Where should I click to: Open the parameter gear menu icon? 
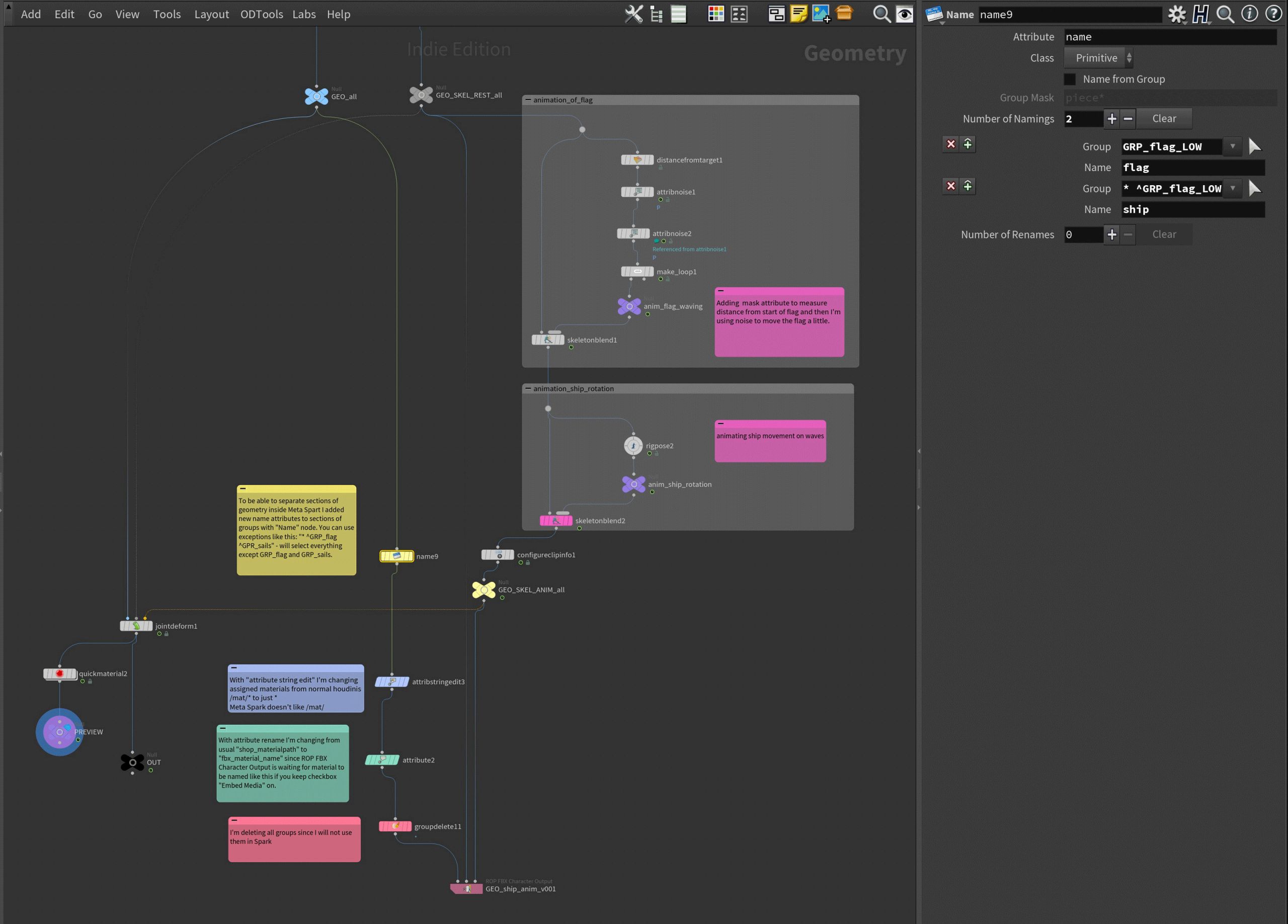pyautogui.click(x=1177, y=14)
